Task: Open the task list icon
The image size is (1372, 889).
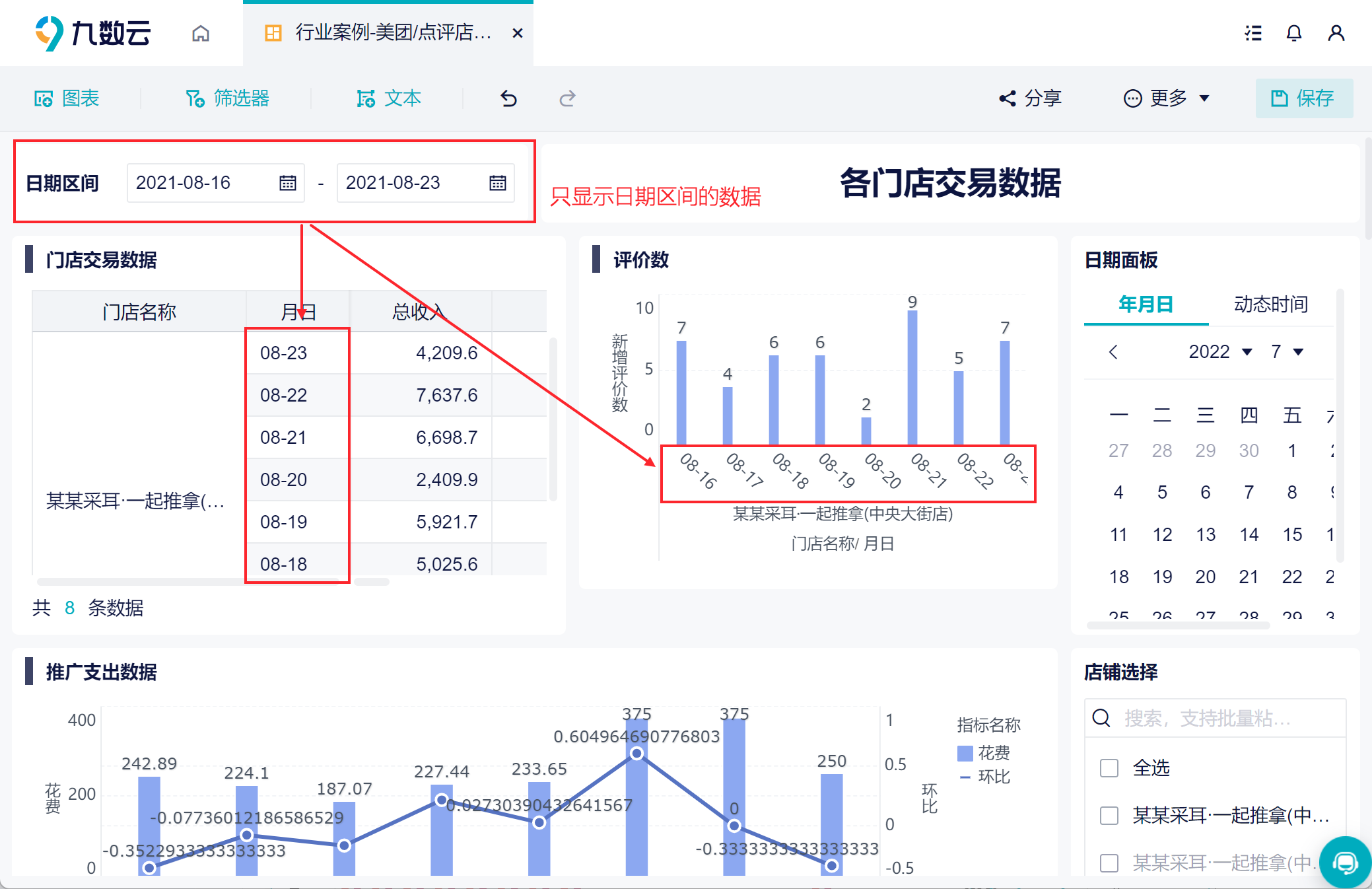Action: tap(1253, 33)
